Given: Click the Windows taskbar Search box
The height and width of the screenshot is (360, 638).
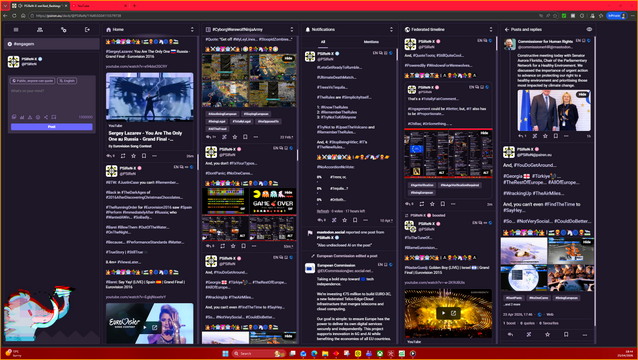Looking at the screenshot, I should 258,353.
